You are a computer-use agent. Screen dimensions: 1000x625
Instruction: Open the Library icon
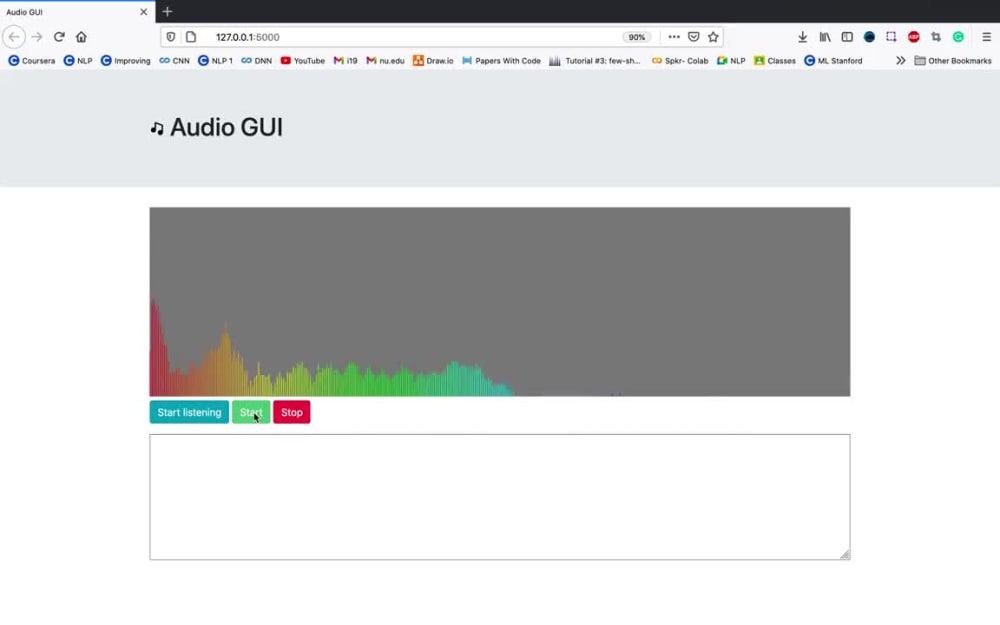pos(825,37)
